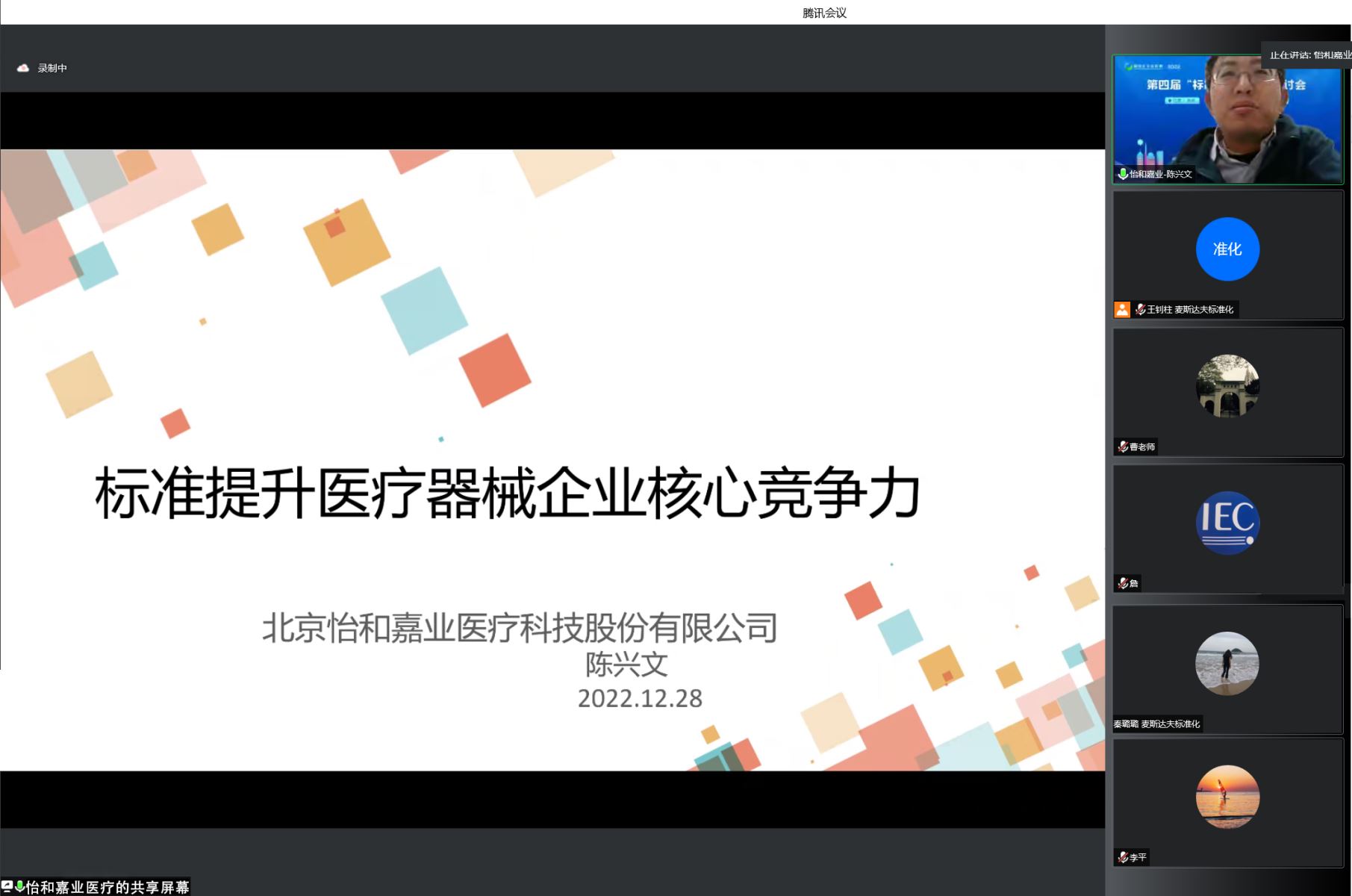Click the screen share icon at bottom left

tap(7, 886)
